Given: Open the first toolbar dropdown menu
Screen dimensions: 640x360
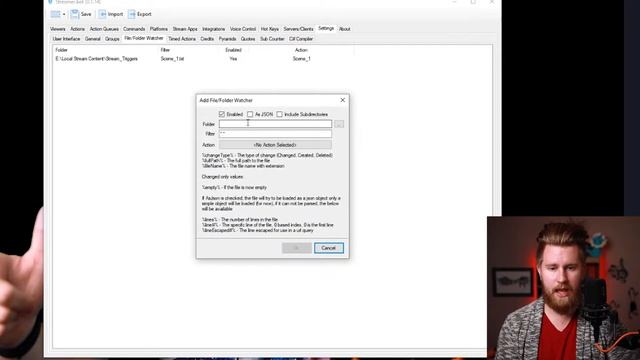Looking at the screenshot, I should click(58, 14).
